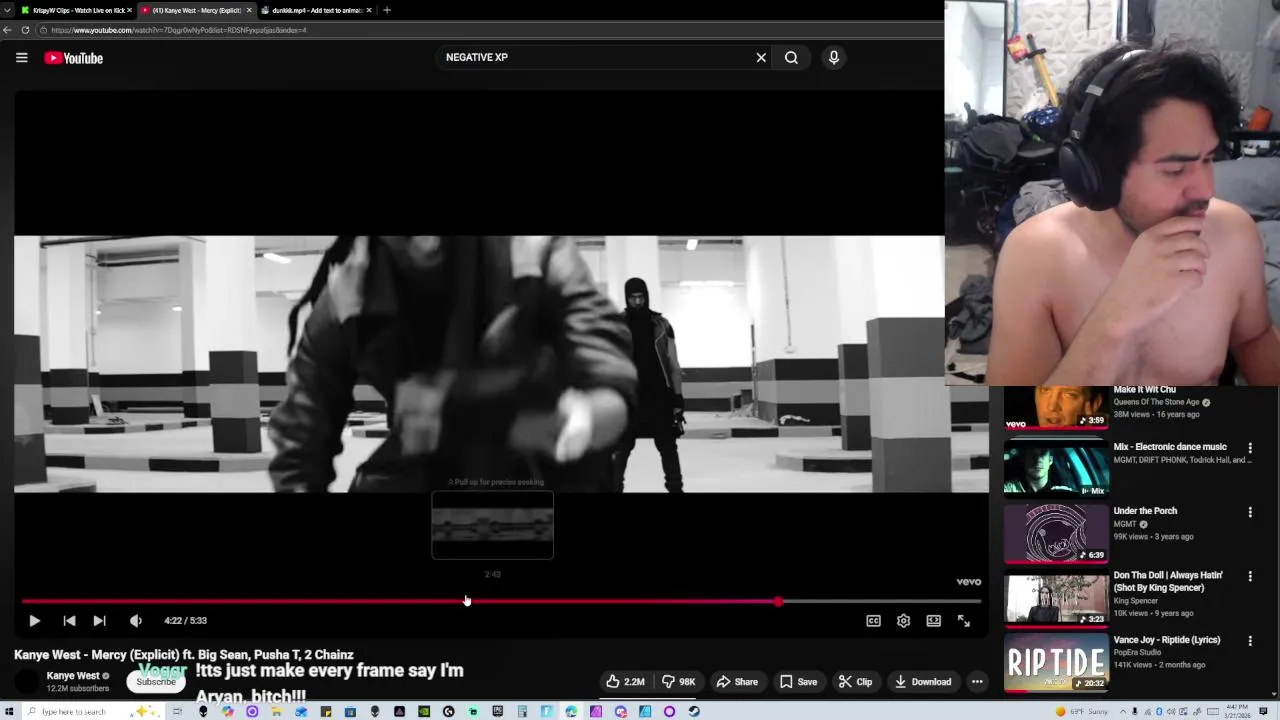Share the Mercy video
Image resolution: width=1280 pixels, height=720 pixels.
[737, 682]
